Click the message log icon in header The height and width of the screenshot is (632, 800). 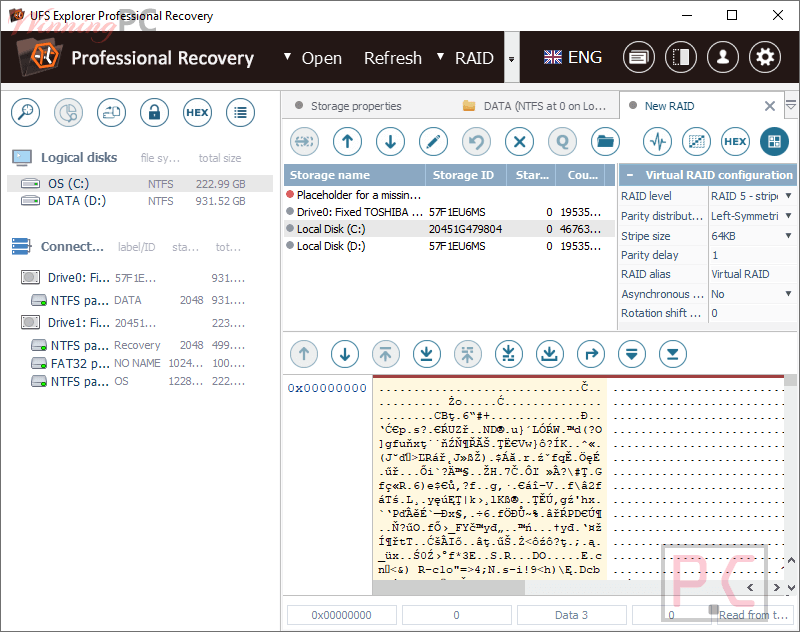pyautogui.click(x=639, y=57)
